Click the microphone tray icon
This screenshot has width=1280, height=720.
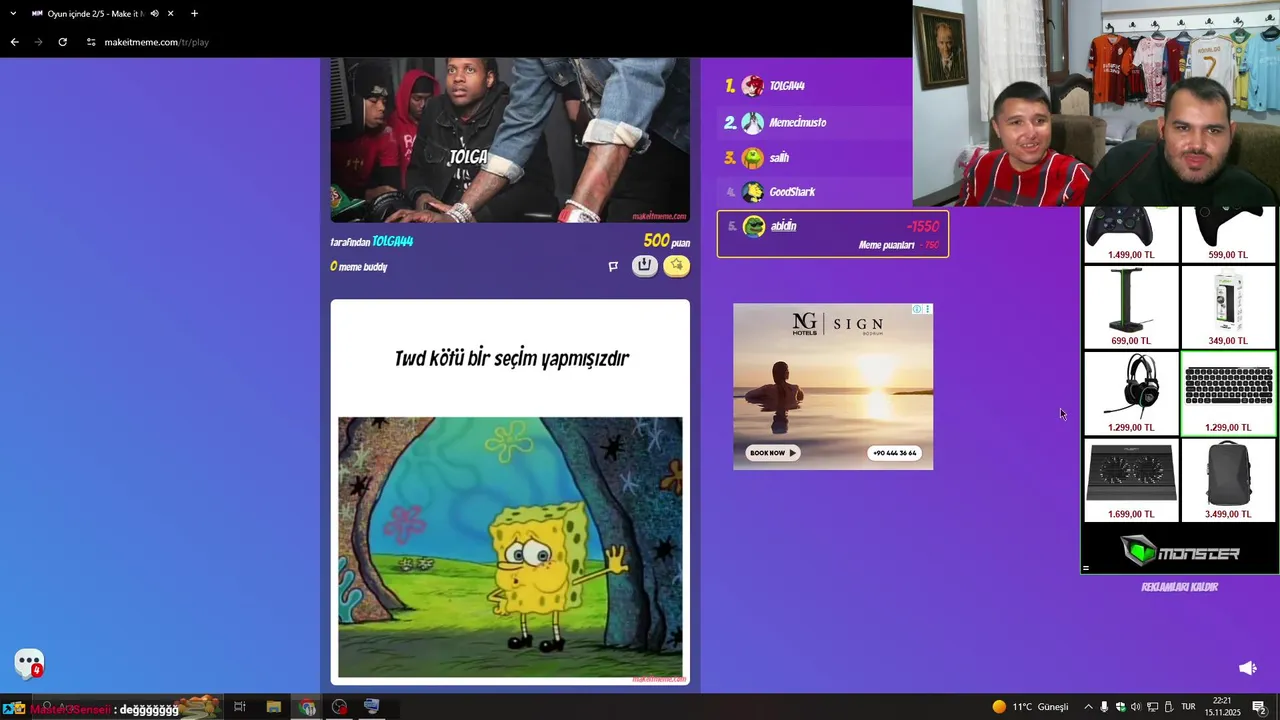click(x=1104, y=707)
